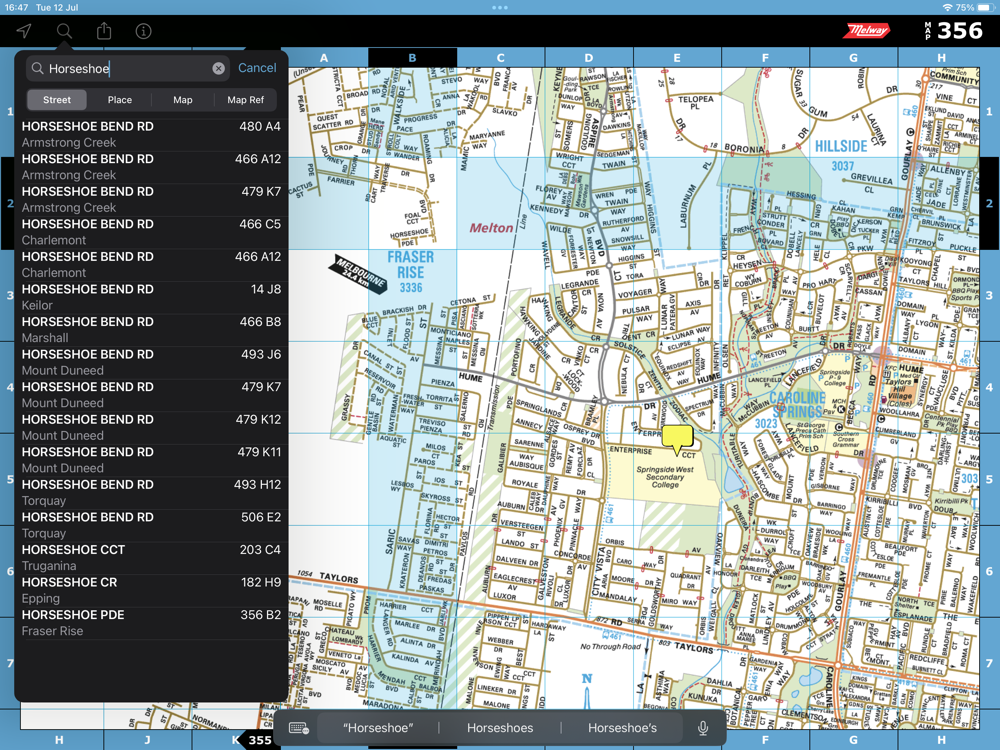This screenshot has width=1000, height=750.
Task: Cancel the search
Action: [x=257, y=68]
